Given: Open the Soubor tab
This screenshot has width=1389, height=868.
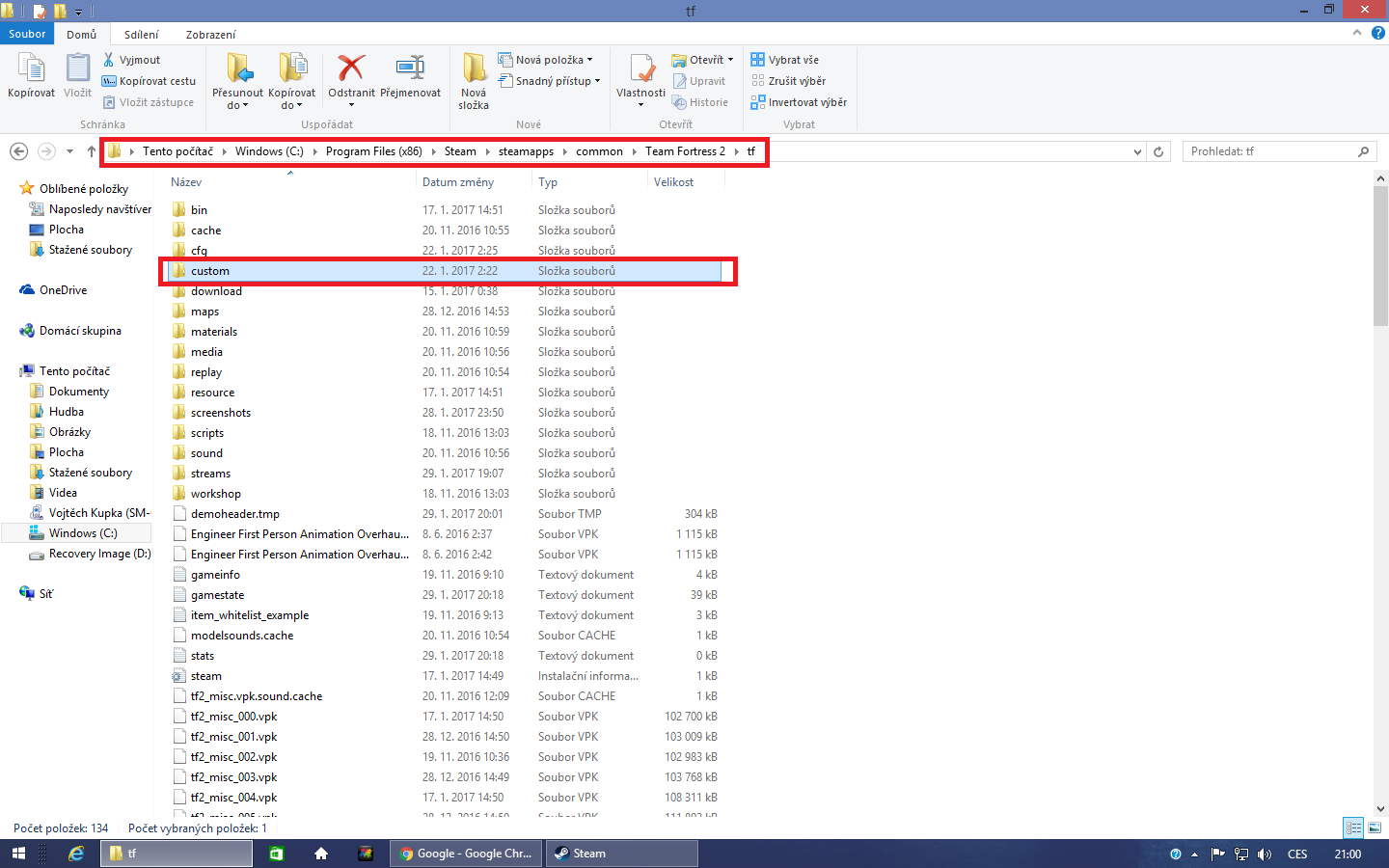Looking at the screenshot, I should click(x=27, y=34).
